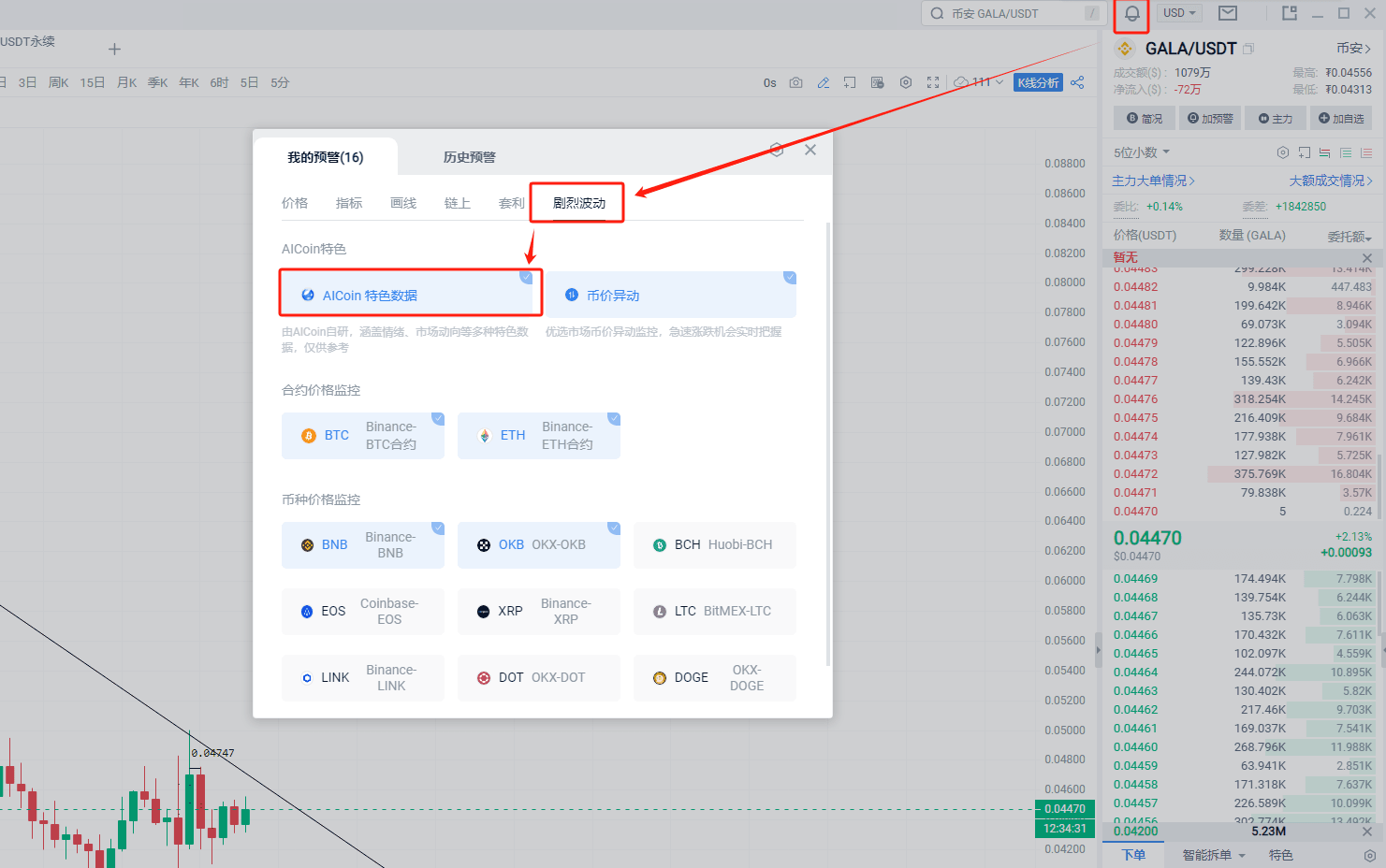Click the save chart image icon
The height and width of the screenshot is (868, 1386).
pos(877,82)
